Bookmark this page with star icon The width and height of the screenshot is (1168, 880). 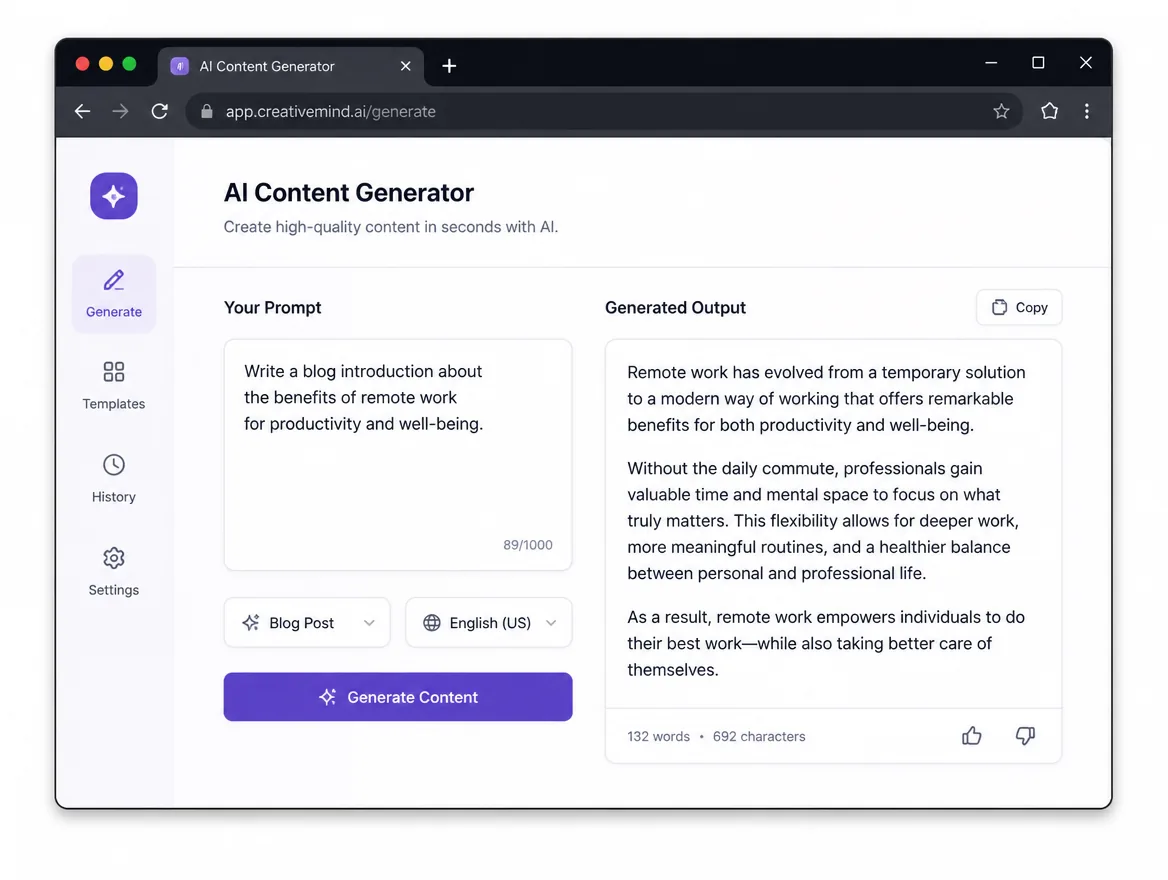click(1001, 111)
